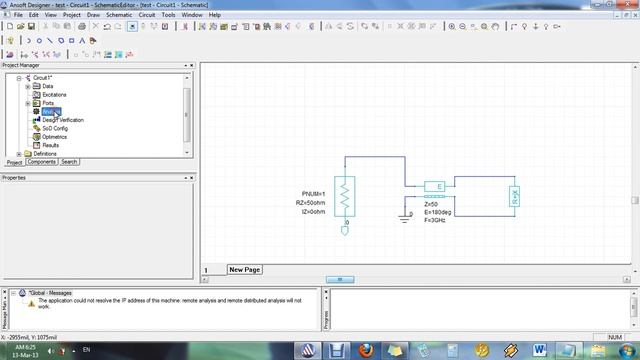
Task: Pick the text annotation A tool
Action: tap(82, 41)
